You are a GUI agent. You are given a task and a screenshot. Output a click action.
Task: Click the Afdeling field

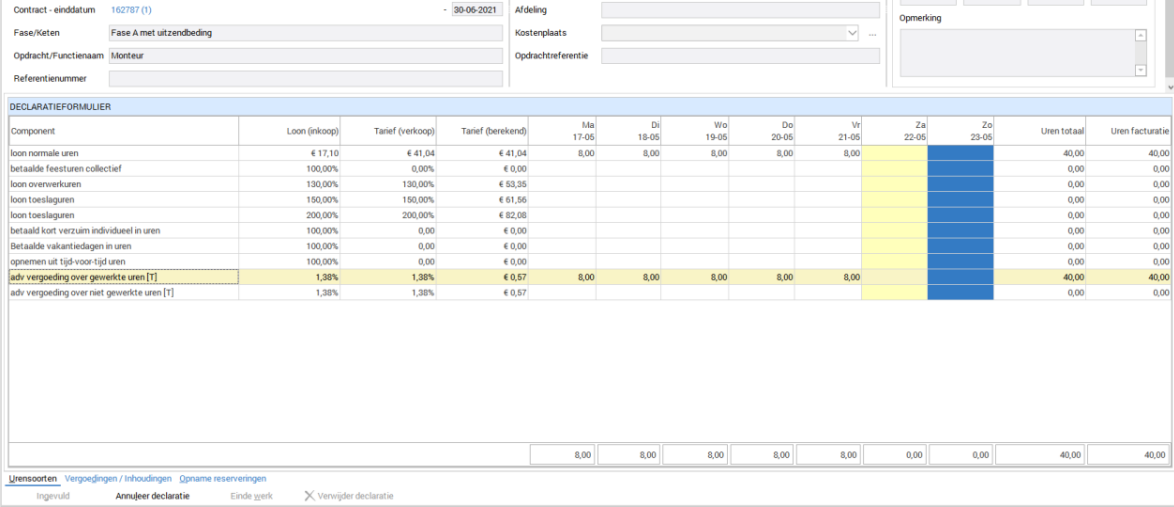(740, 10)
